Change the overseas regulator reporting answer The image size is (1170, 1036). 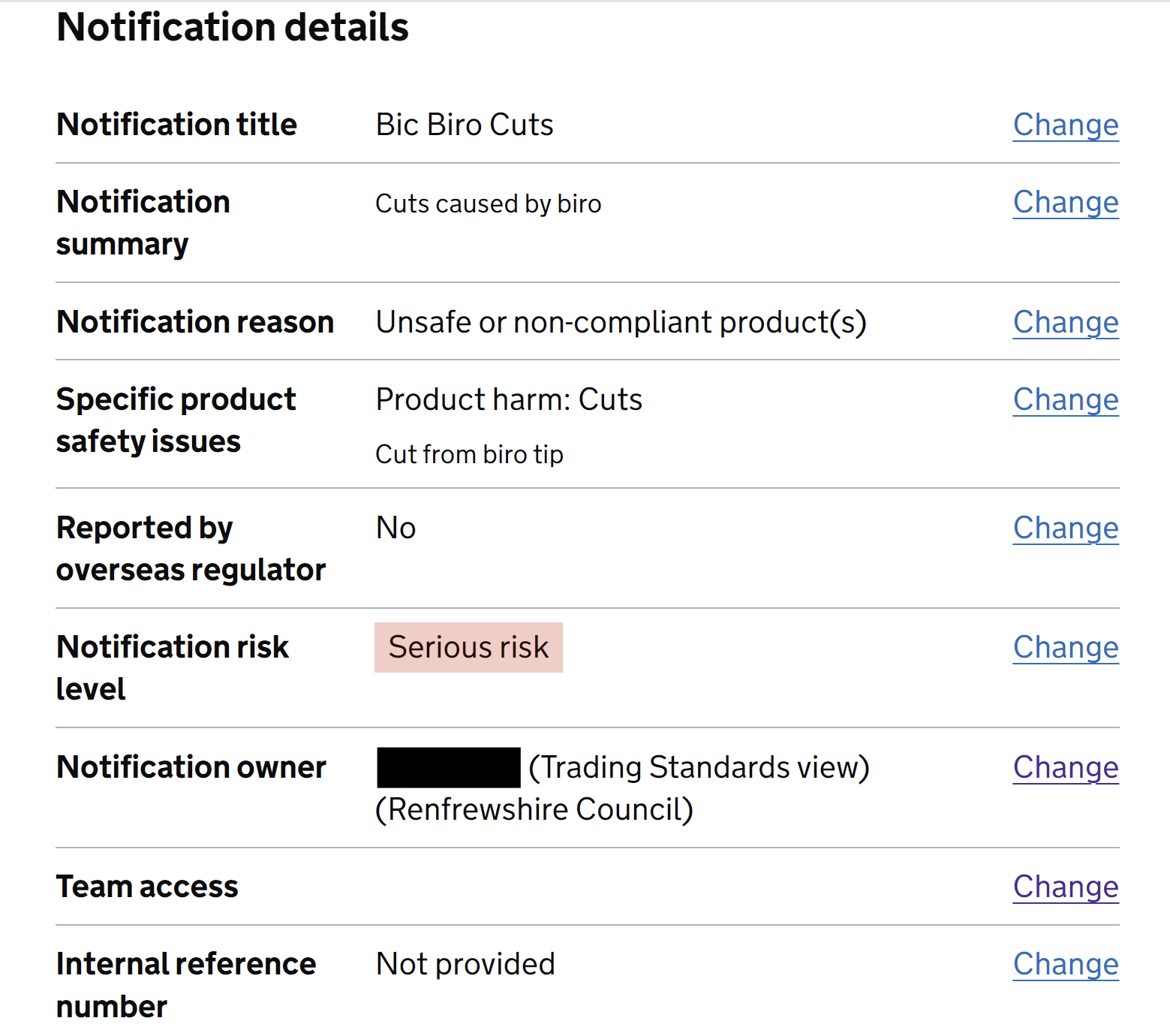click(x=1065, y=528)
